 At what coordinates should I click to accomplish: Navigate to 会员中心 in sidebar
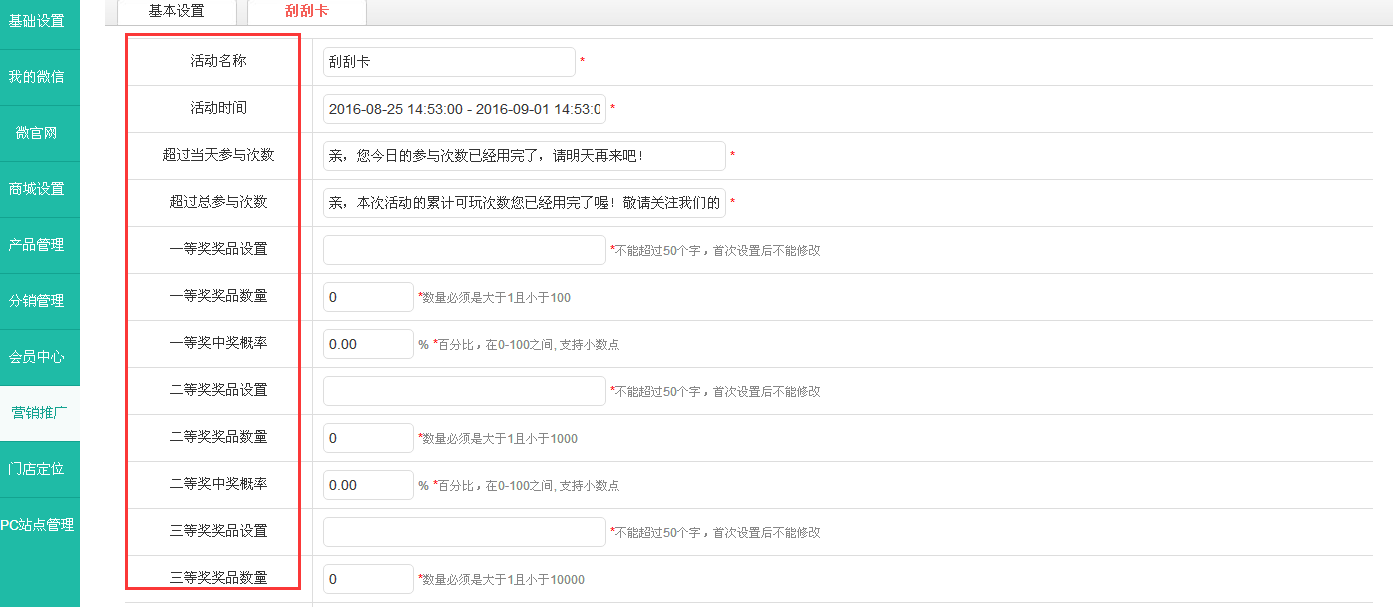click(38, 357)
